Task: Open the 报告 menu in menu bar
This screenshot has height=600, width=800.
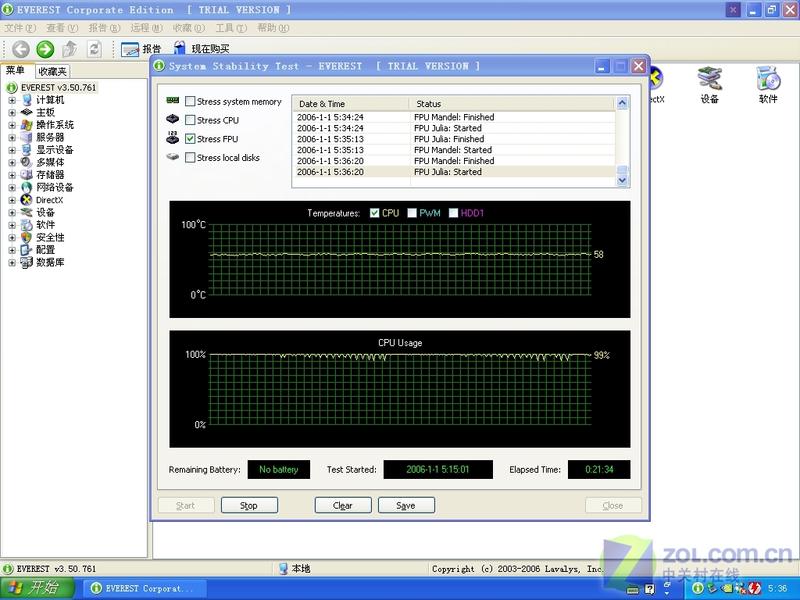Action: (x=104, y=28)
